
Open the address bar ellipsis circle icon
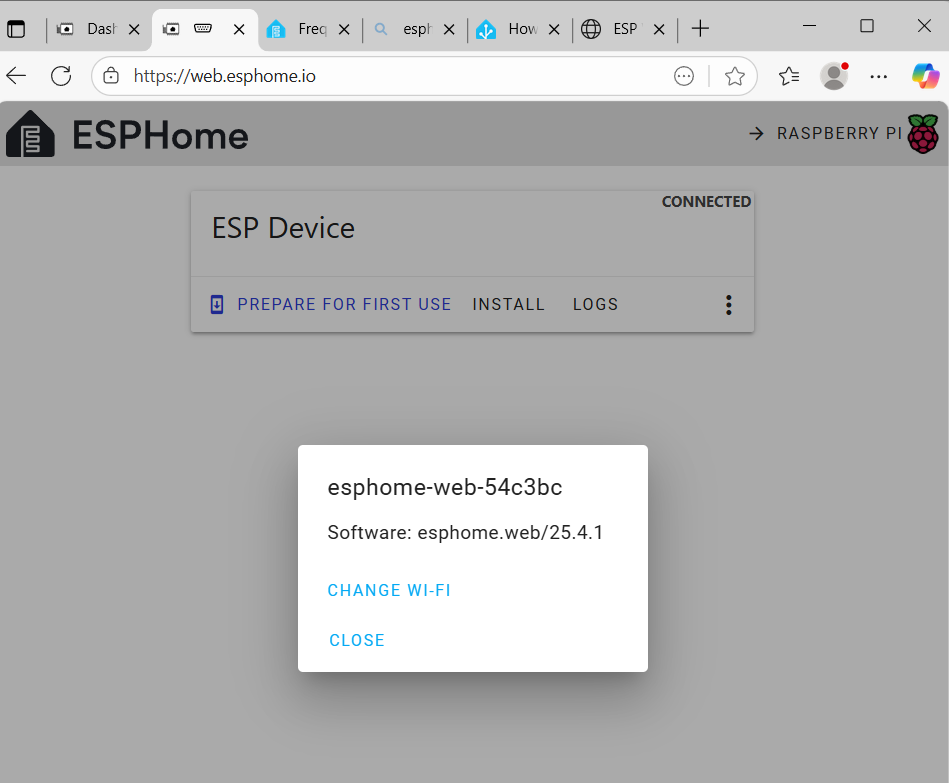pos(684,76)
